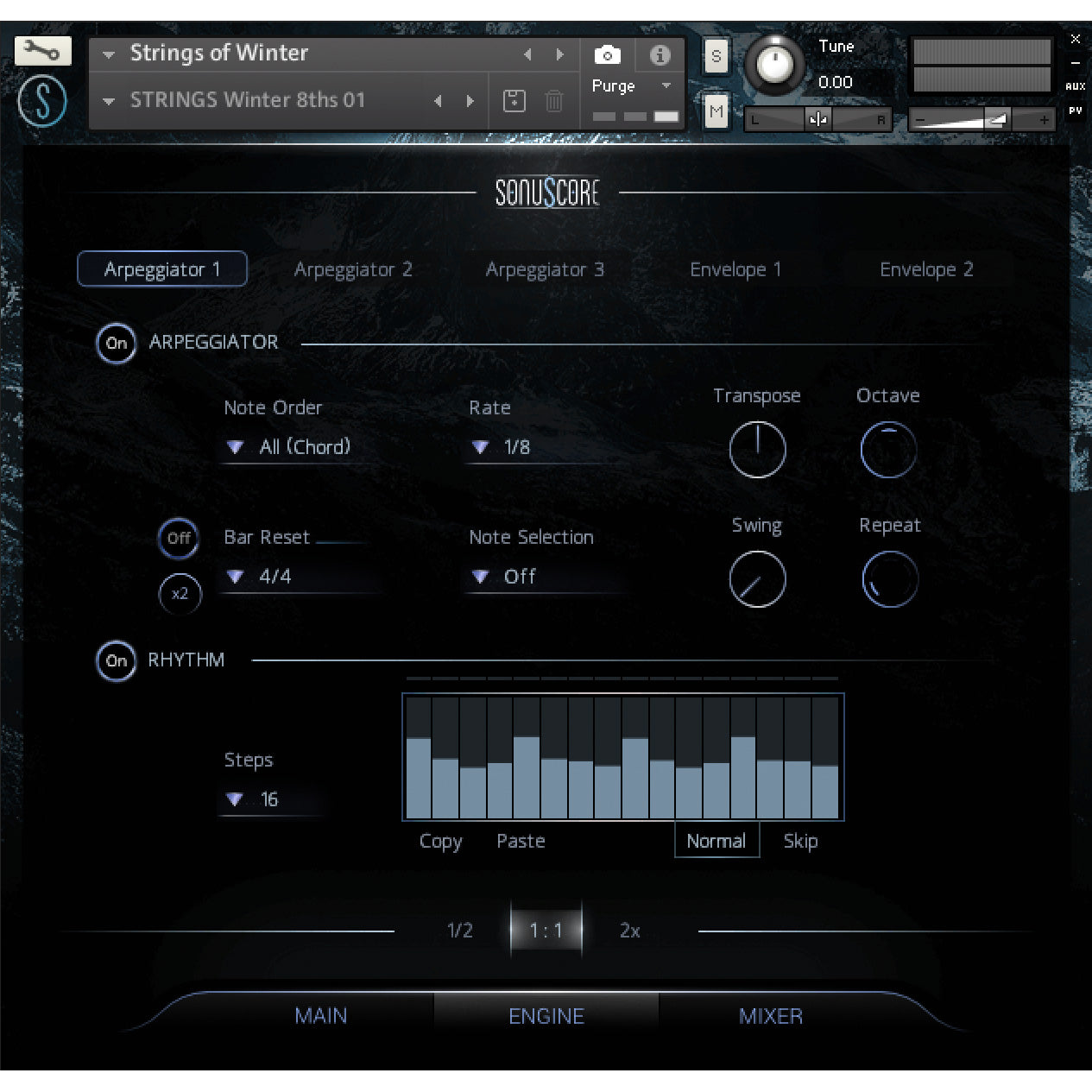This screenshot has height=1092, width=1092.
Task: Toggle the Bar Reset Off switch
Action: (179, 539)
